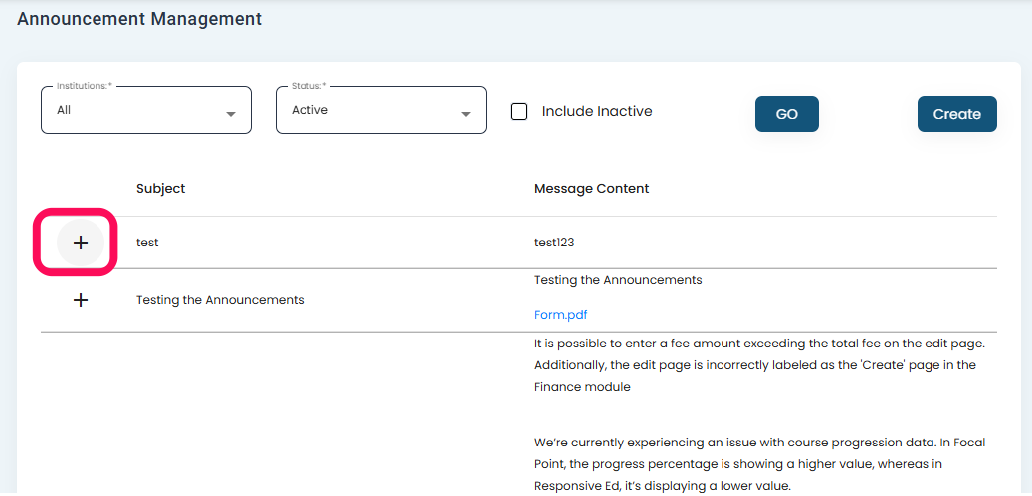Expand the 'test' announcement row plus icon

point(81,243)
